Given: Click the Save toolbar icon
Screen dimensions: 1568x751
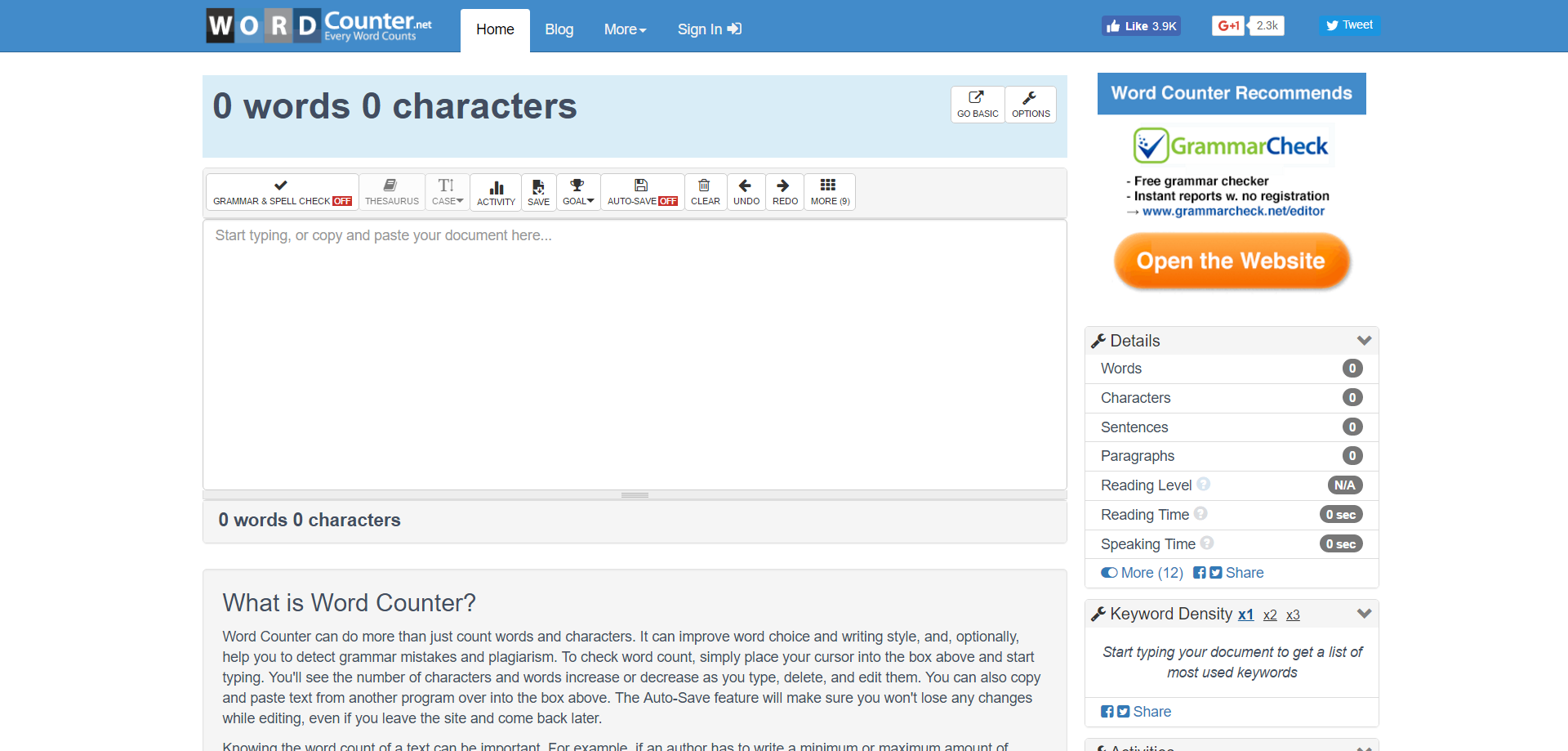Looking at the screenshot, I should point(539,192).
